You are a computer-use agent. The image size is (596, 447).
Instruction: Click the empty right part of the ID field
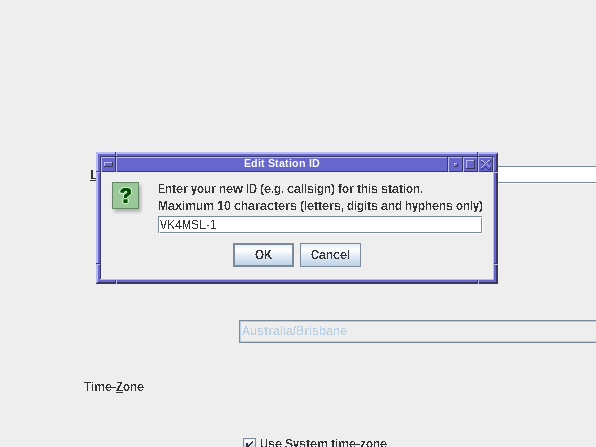pos(349,225)
